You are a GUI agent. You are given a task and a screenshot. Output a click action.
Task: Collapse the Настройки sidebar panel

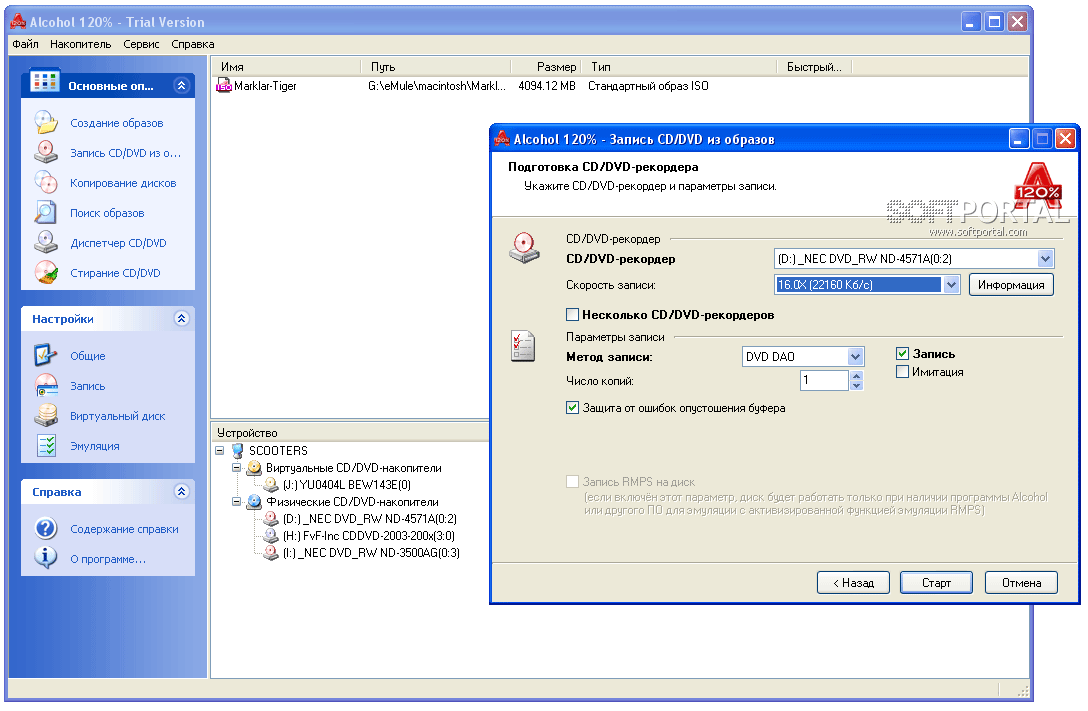(182, 318)
